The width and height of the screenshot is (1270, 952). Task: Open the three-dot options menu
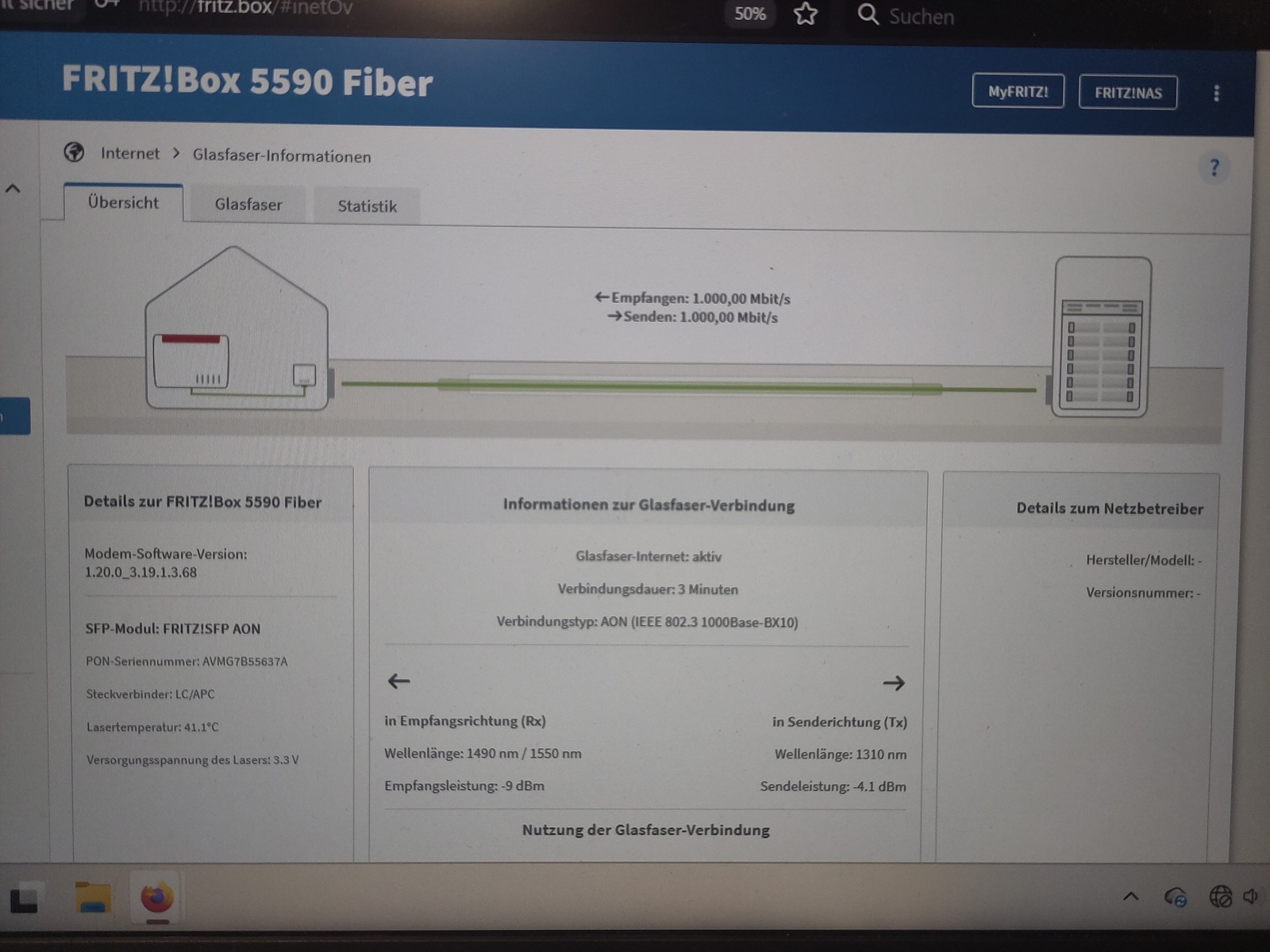pyautogui.click(x=1216, y=94)
